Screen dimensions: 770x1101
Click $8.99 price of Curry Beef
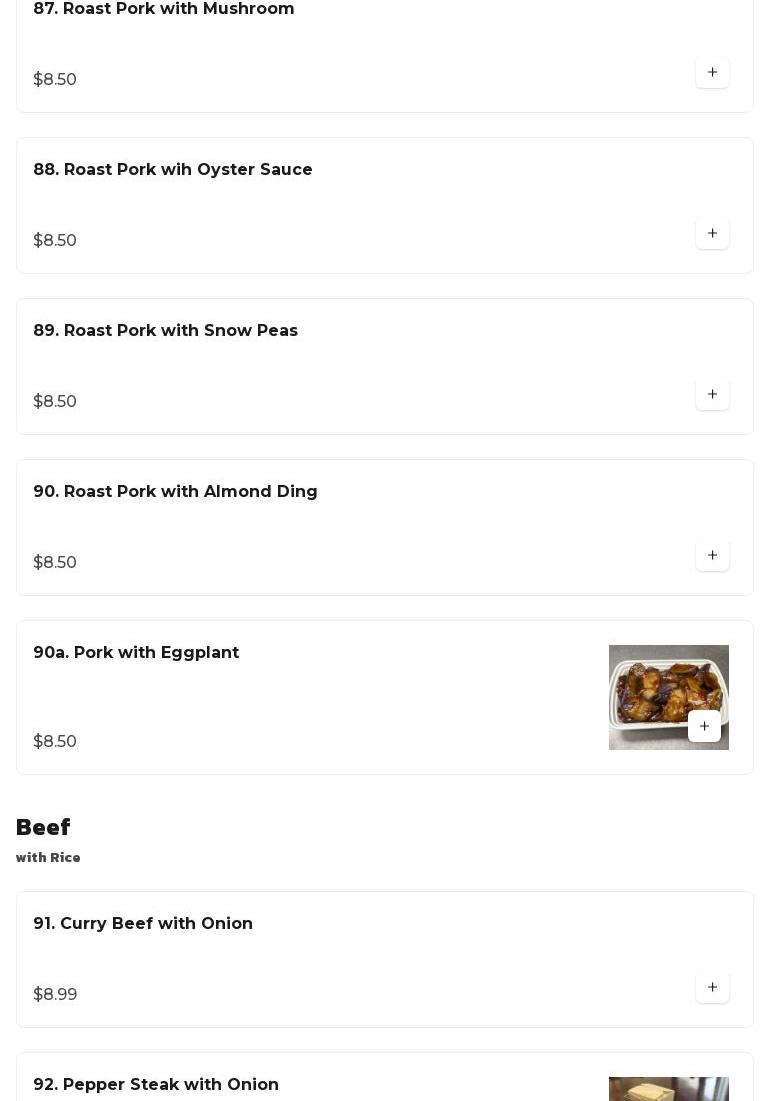pos(55,994)
